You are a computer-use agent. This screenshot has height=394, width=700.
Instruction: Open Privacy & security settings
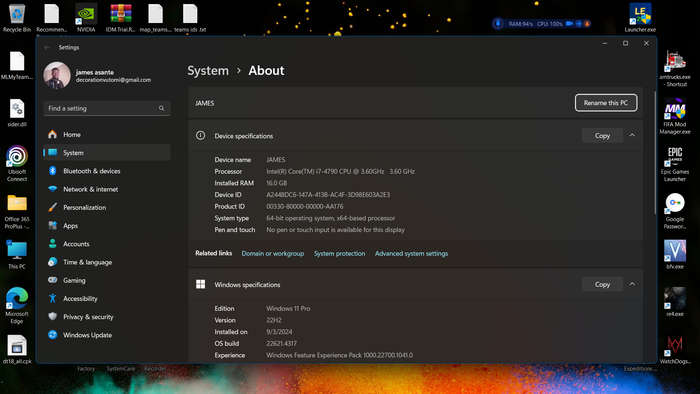point(107,317)
